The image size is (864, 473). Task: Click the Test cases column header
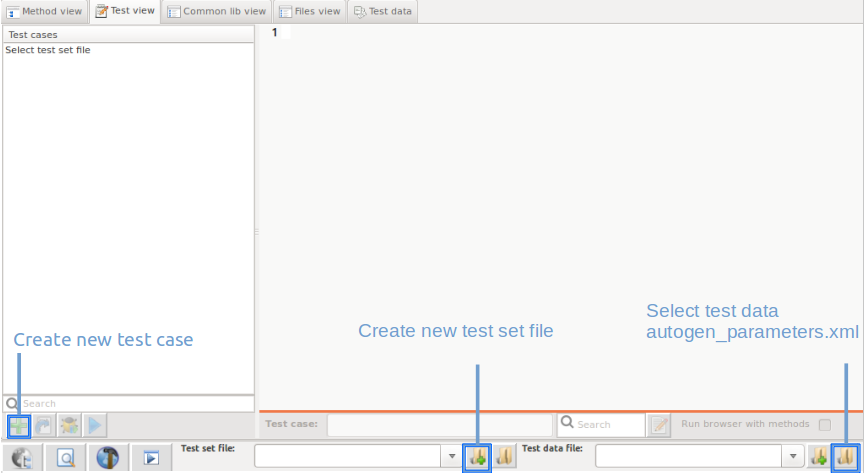[x=128, y=35]
